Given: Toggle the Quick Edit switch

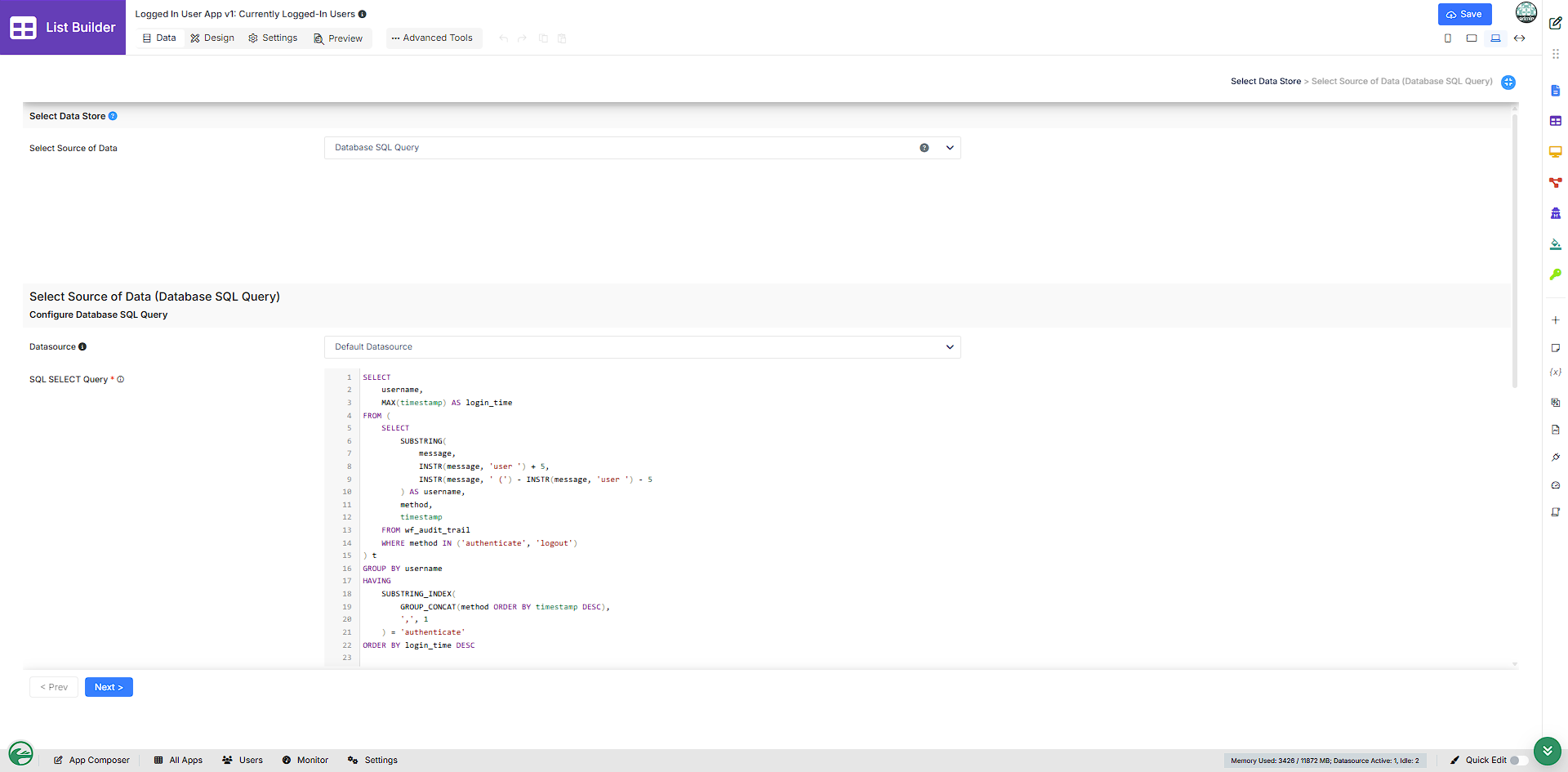Looking at the screenshot, I should [x=1518, y=761].
